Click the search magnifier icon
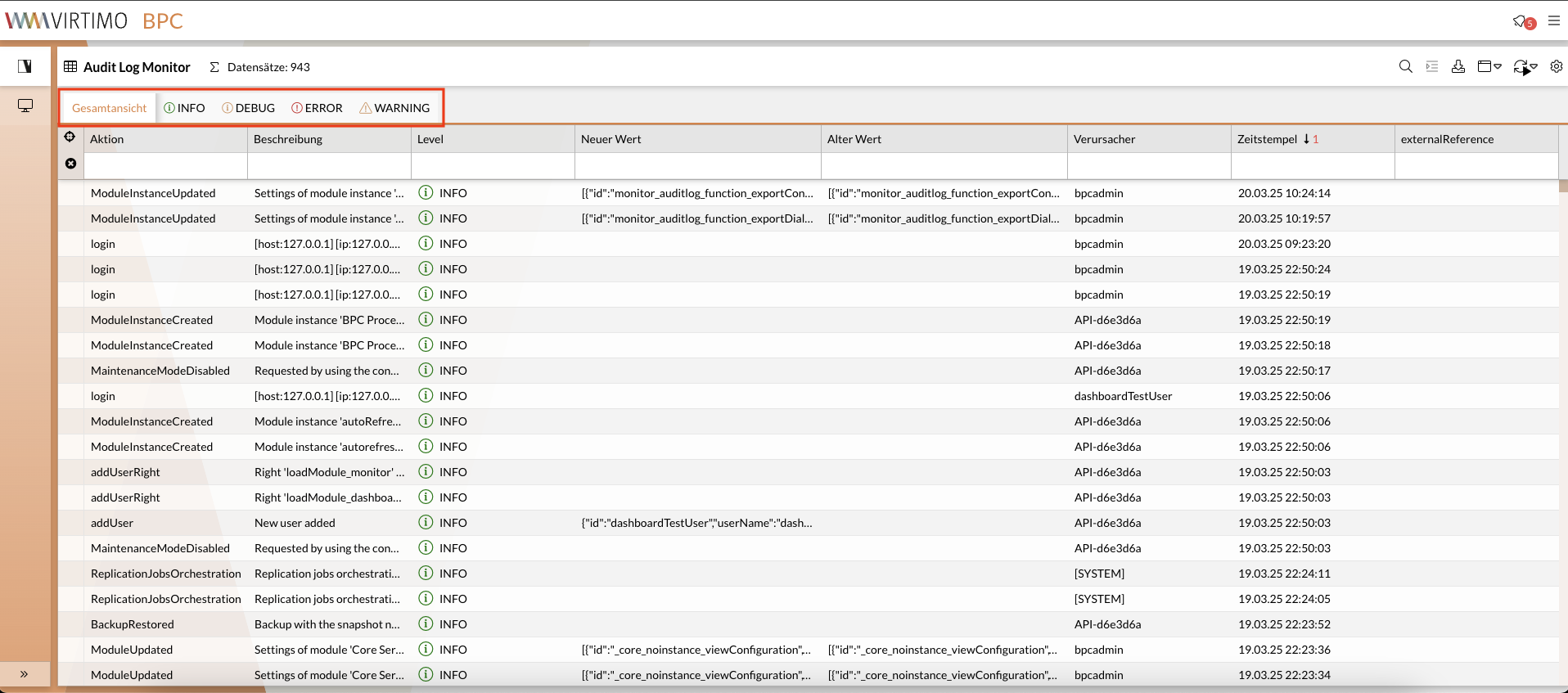The image size is (1568, 693). pos(1405,67)
